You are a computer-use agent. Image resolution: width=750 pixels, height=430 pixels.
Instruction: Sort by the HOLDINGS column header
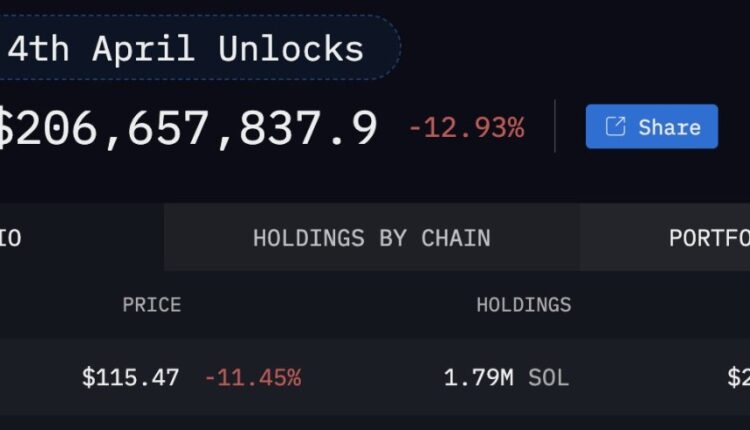click(523, 305)
